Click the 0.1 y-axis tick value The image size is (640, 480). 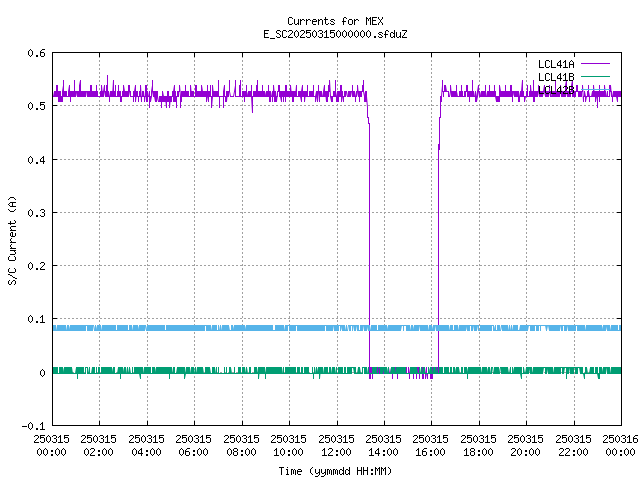(x=36, y=319)
